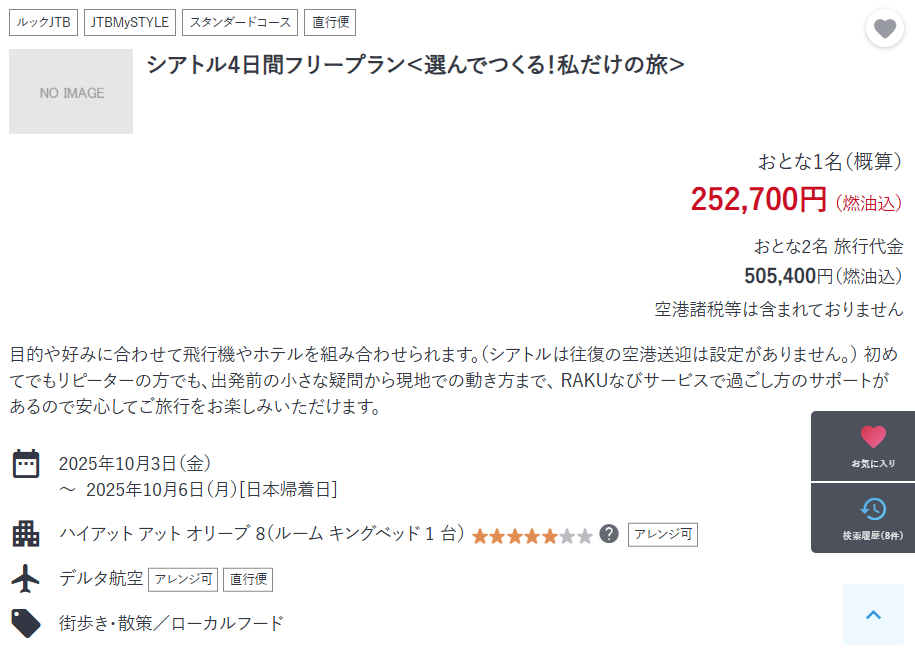
Task: Click the NO IMAGE tour thumbnail
Action: 71,92
